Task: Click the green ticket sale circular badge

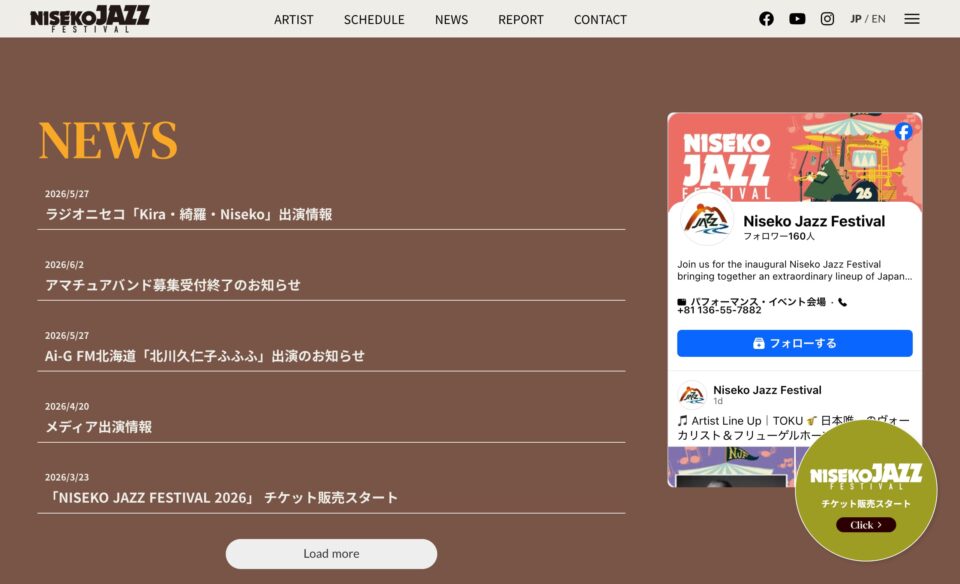Action: (x=866, y=490)
